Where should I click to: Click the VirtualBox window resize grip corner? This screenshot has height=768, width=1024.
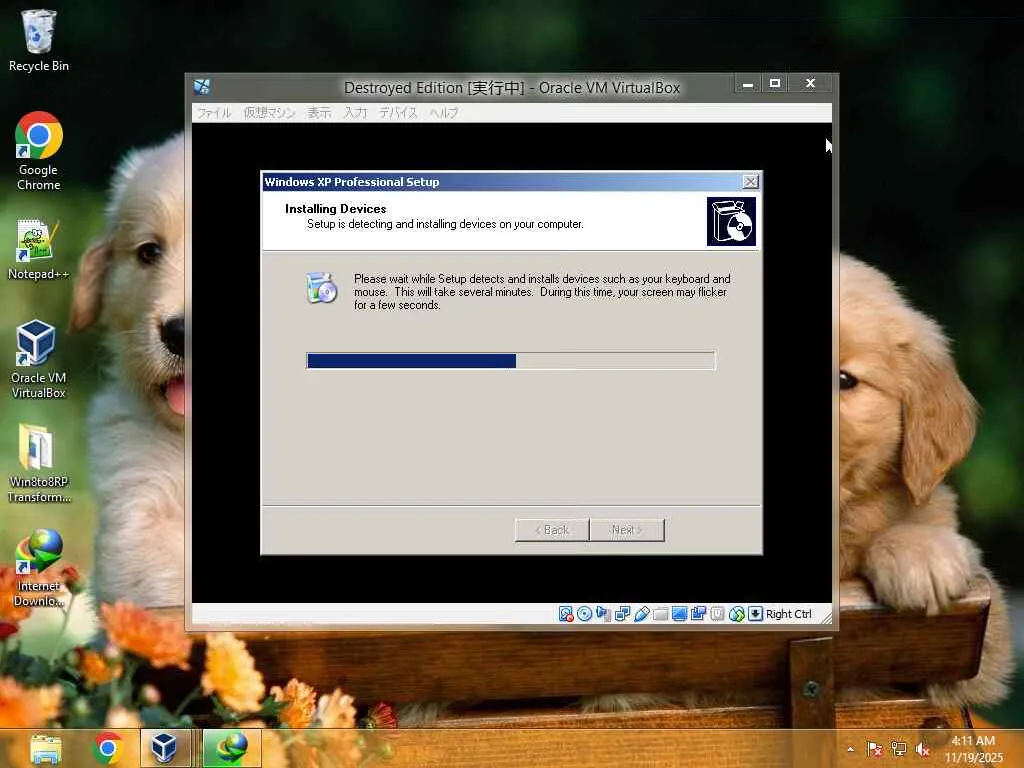826,618
